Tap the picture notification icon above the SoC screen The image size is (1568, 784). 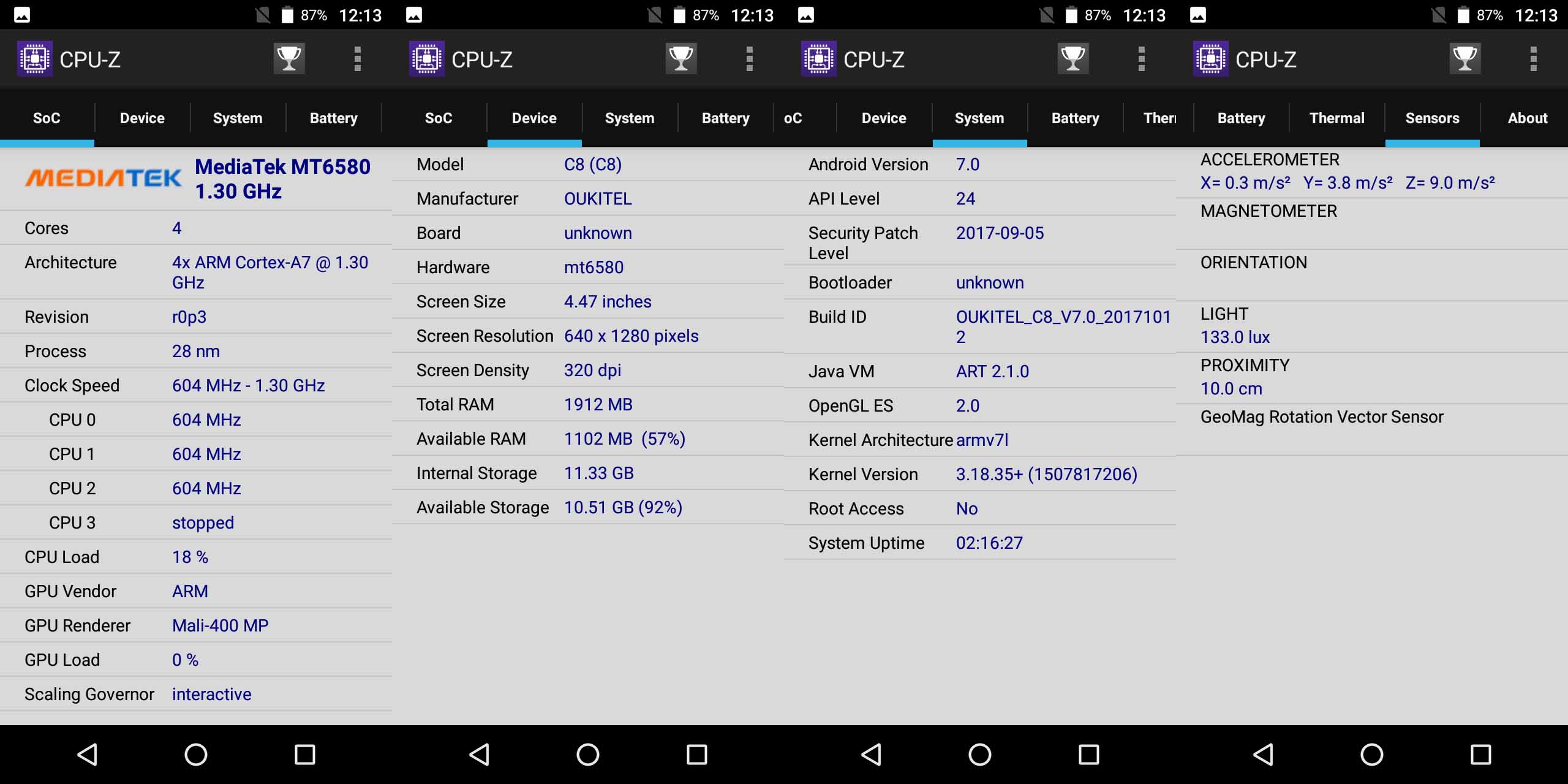coord(22,15)
